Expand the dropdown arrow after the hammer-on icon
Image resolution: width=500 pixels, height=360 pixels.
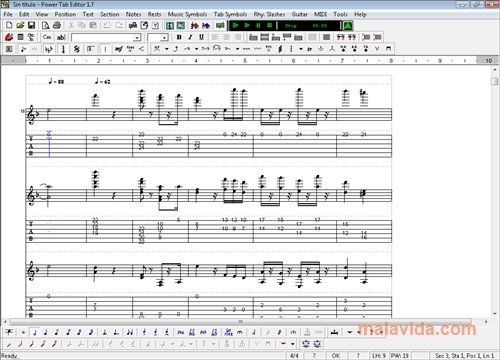(166, 49)
